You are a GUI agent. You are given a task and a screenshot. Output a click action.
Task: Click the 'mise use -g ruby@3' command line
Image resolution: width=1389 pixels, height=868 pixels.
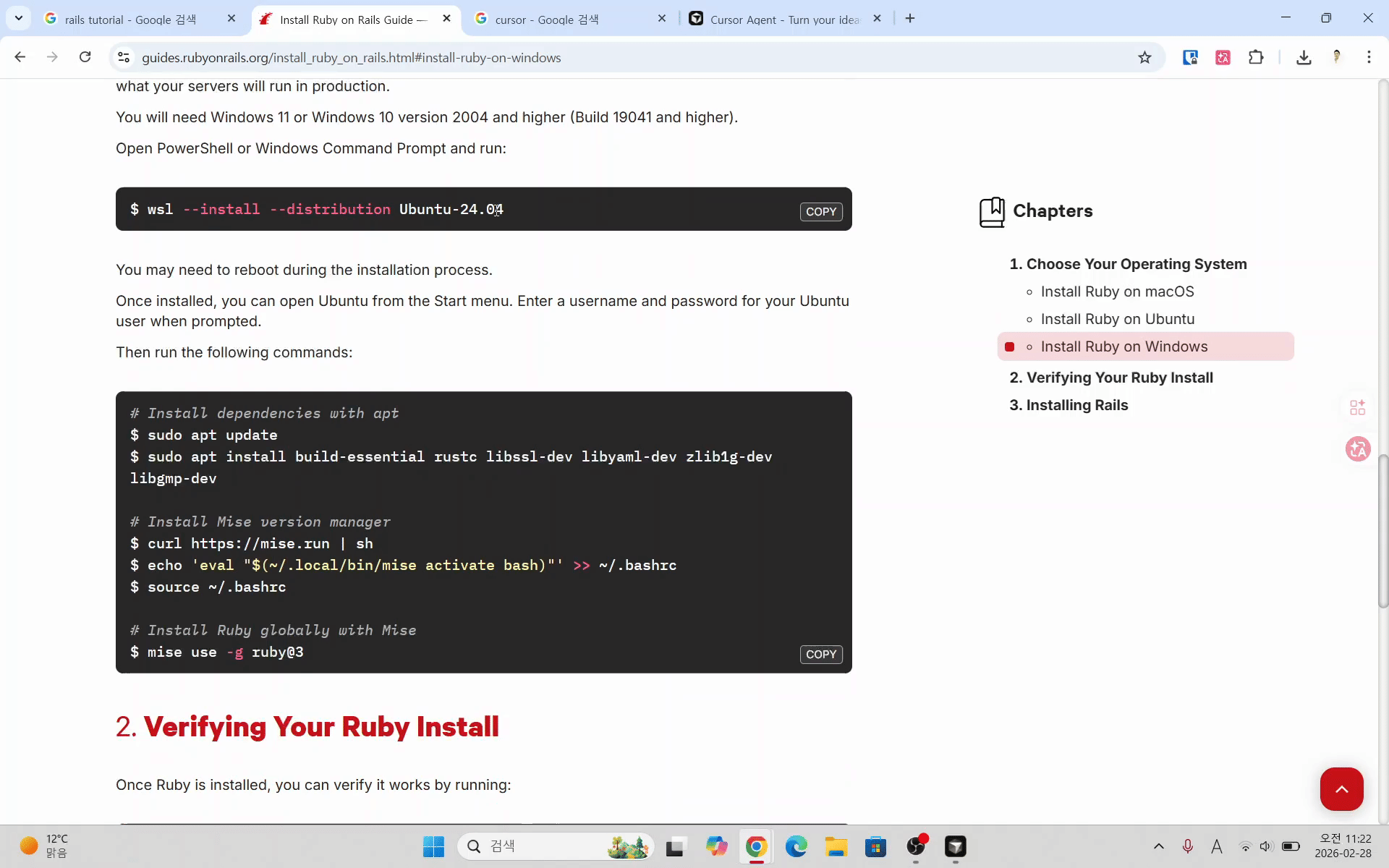coord(216,652)
